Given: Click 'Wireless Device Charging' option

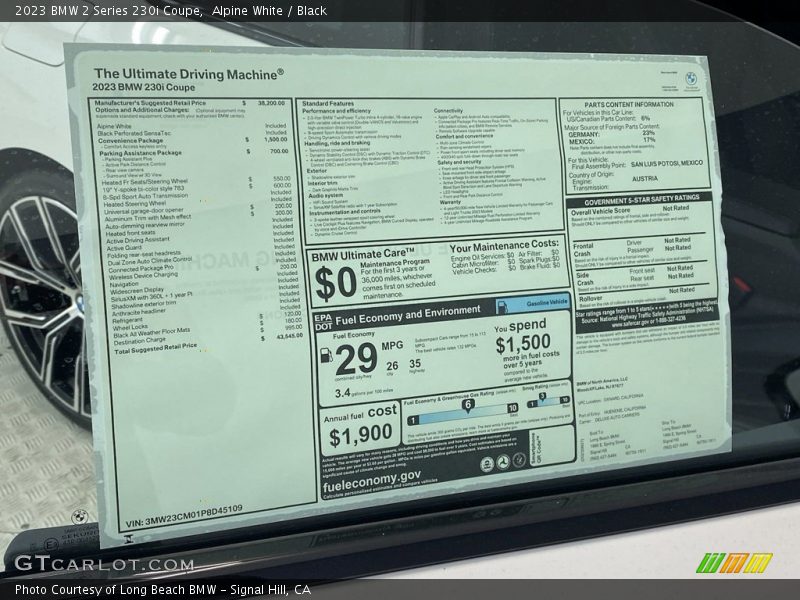Looking at the screenshot, I should tap(143, 276).
